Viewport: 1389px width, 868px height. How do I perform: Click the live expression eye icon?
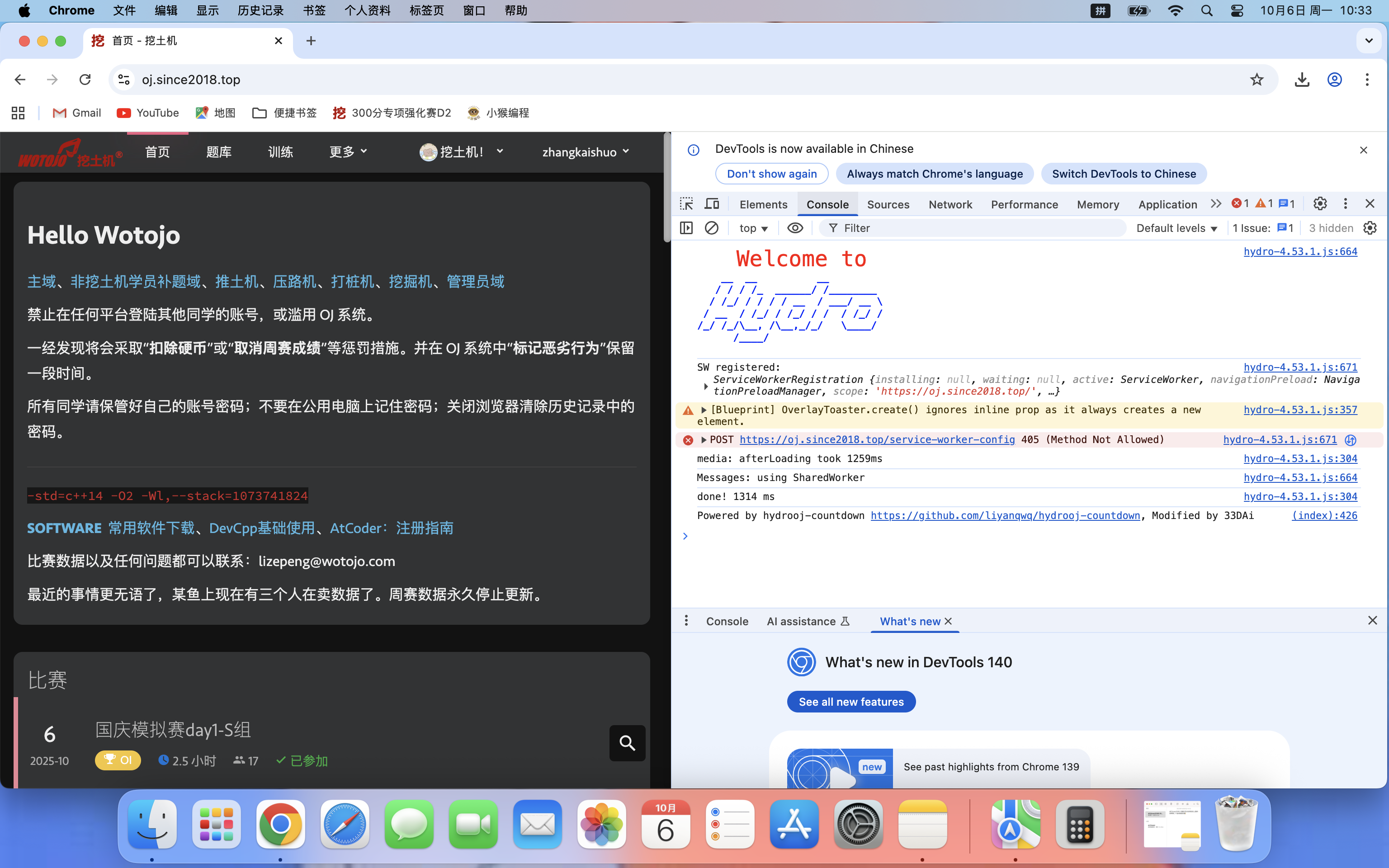click(x=795, y=228)
